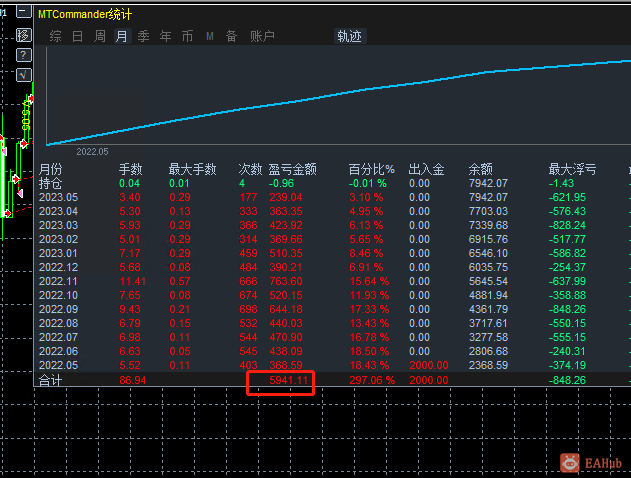The image size is (631, 478).
Task: Switch to the 日 daily tab
Action: pos(77,36)
